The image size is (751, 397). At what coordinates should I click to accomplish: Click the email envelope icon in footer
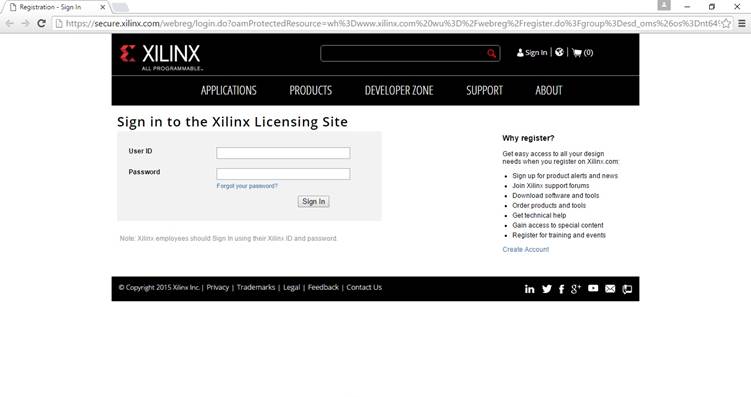point(610,289)
